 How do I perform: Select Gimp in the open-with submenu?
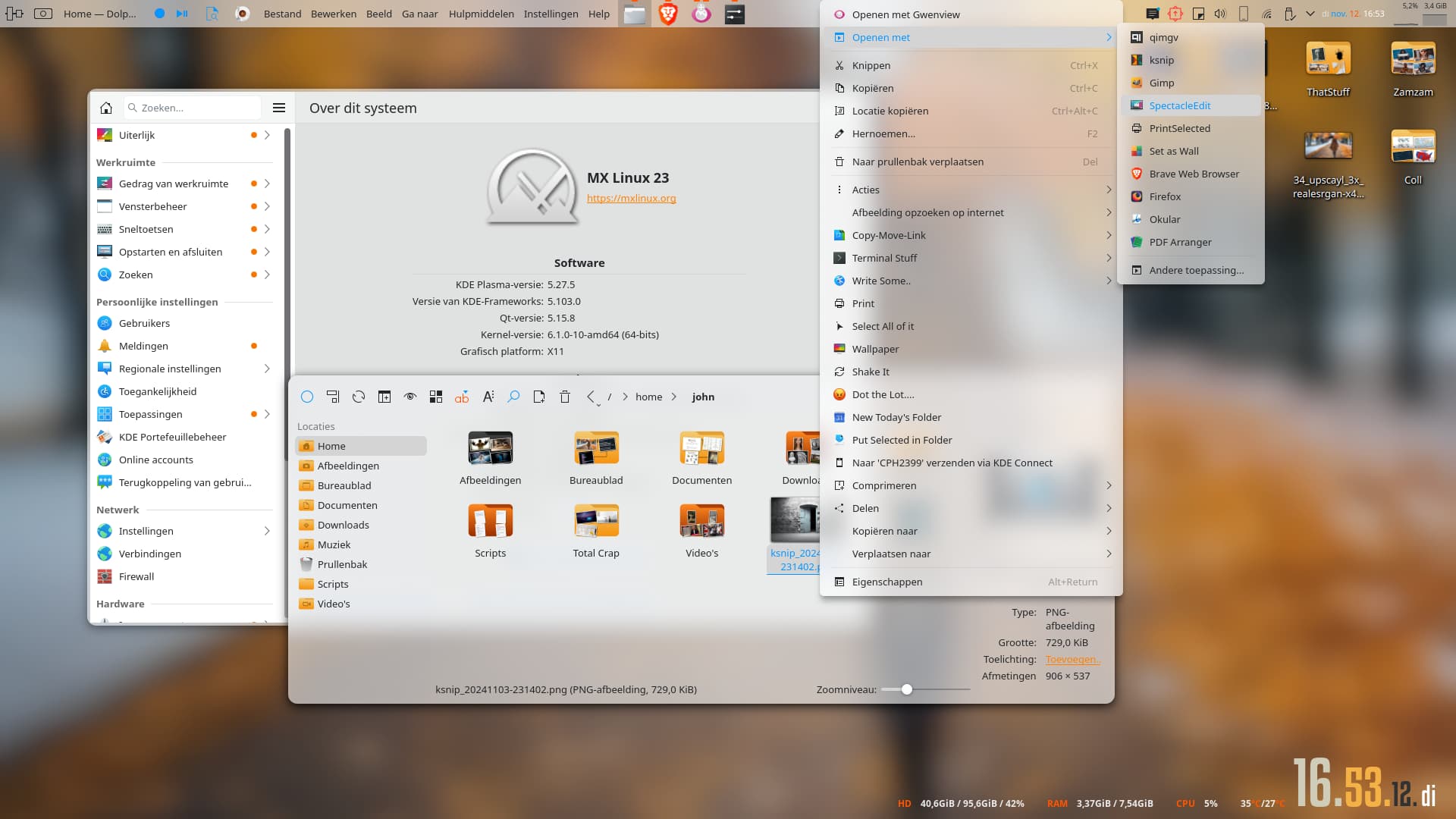[x=1191, y=83]
